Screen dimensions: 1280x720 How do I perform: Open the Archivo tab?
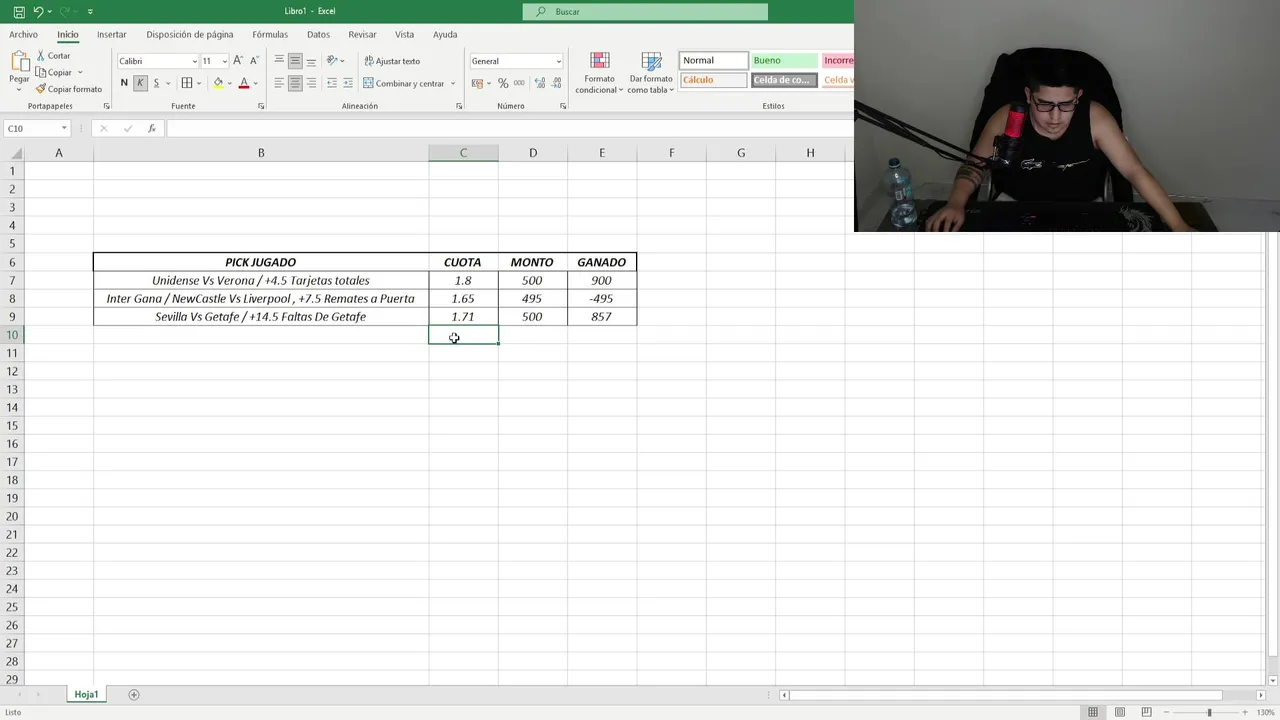23,34
